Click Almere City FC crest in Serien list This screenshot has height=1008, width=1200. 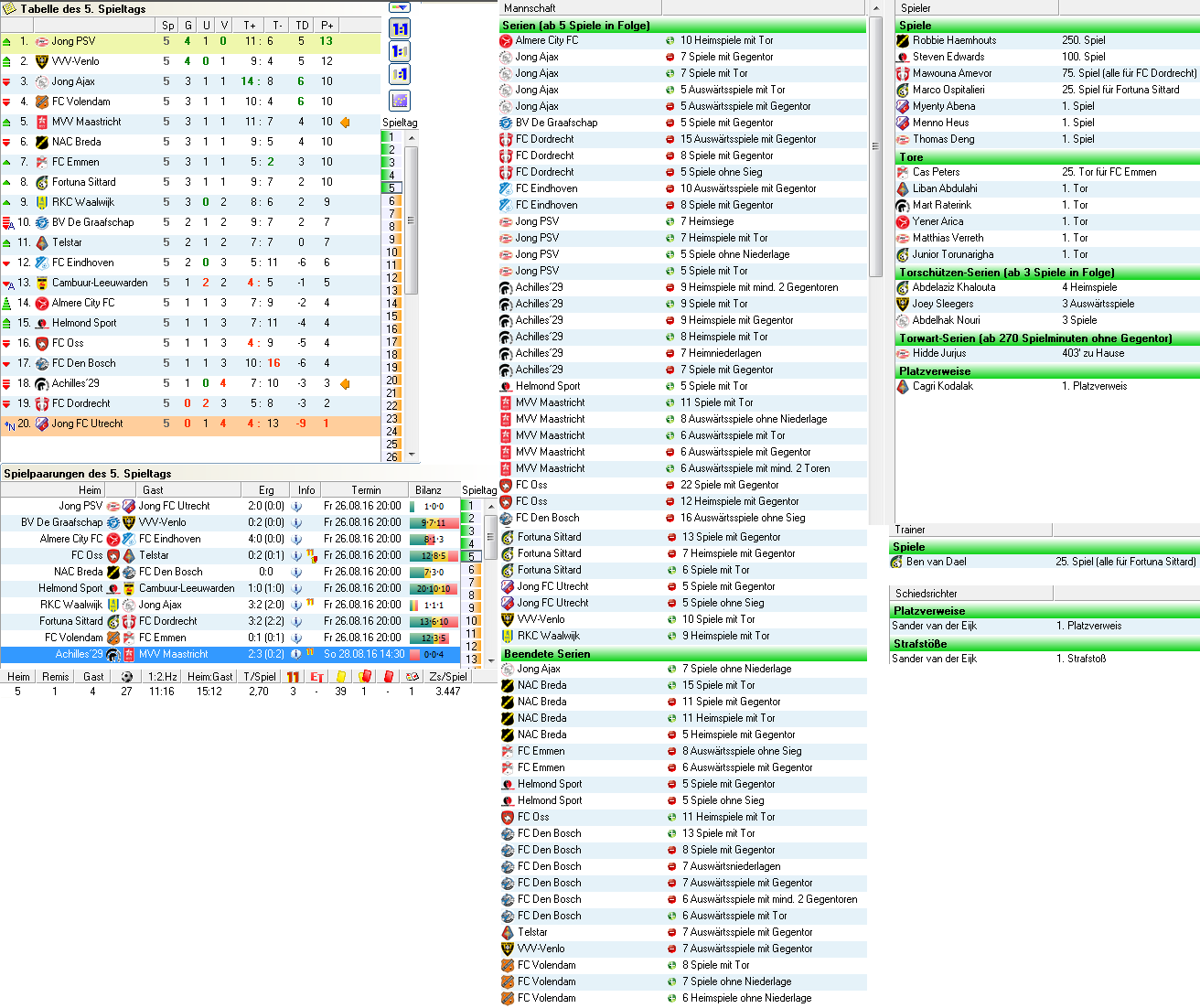click(506, 40)
